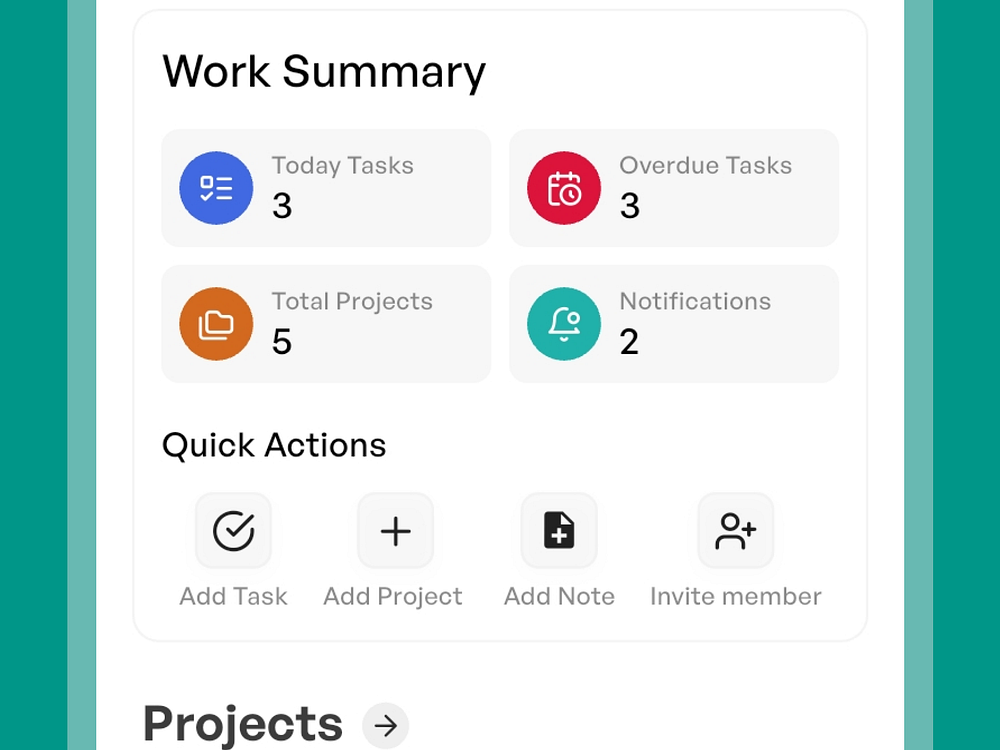Screen dimensions: 1000x750
Task: Expand Projects using the arrow button
Action: click(x=385, y=725)
